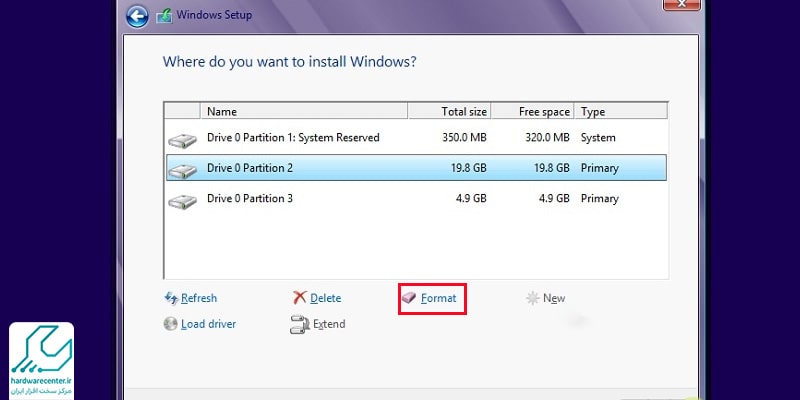Viewport: 800px width, 400px height.
Task: Click the Refresh arrows icon
Action: pyautogui.click(x=171, y=297)
